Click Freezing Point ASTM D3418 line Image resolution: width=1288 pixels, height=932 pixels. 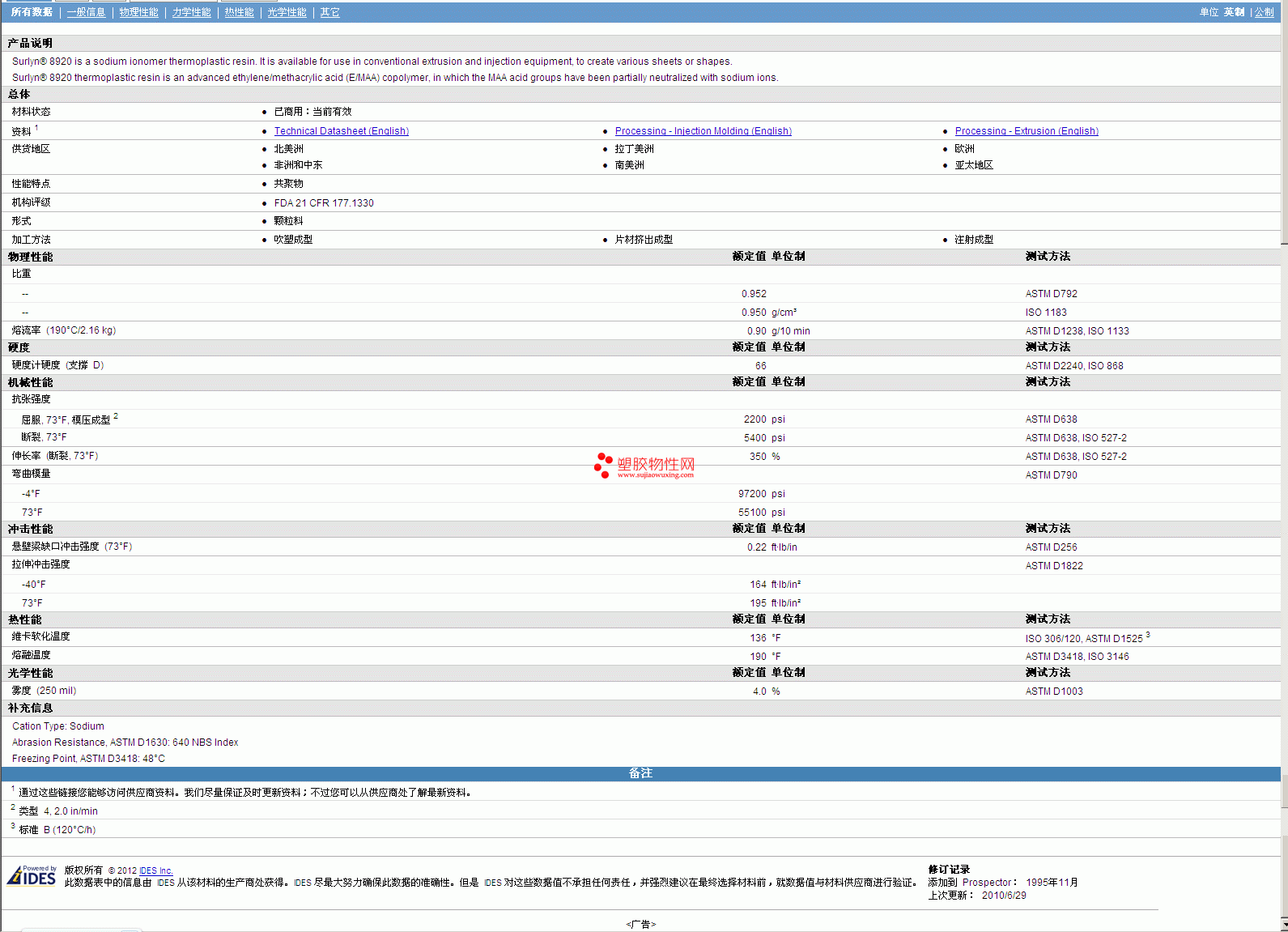coord(88,759)
